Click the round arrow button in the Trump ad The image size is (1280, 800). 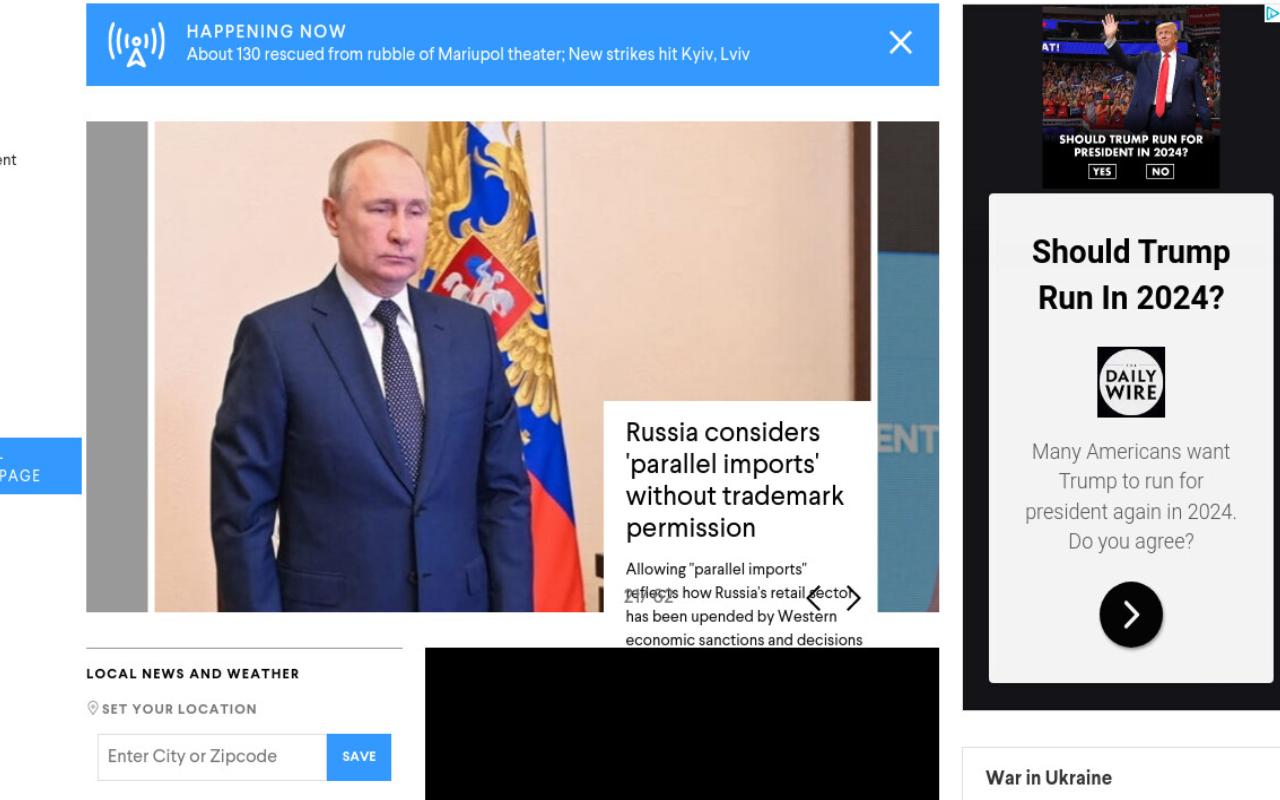coord(1131,614)
